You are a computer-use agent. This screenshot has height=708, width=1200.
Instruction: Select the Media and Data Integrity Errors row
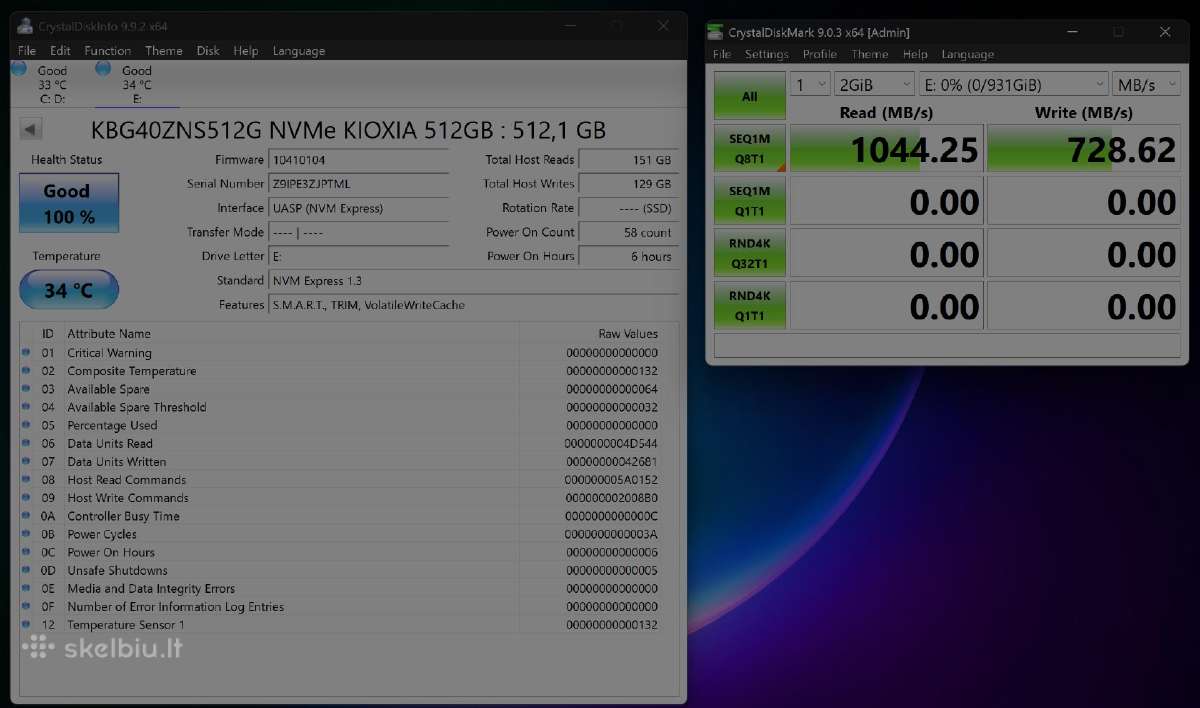pos(341,588)
